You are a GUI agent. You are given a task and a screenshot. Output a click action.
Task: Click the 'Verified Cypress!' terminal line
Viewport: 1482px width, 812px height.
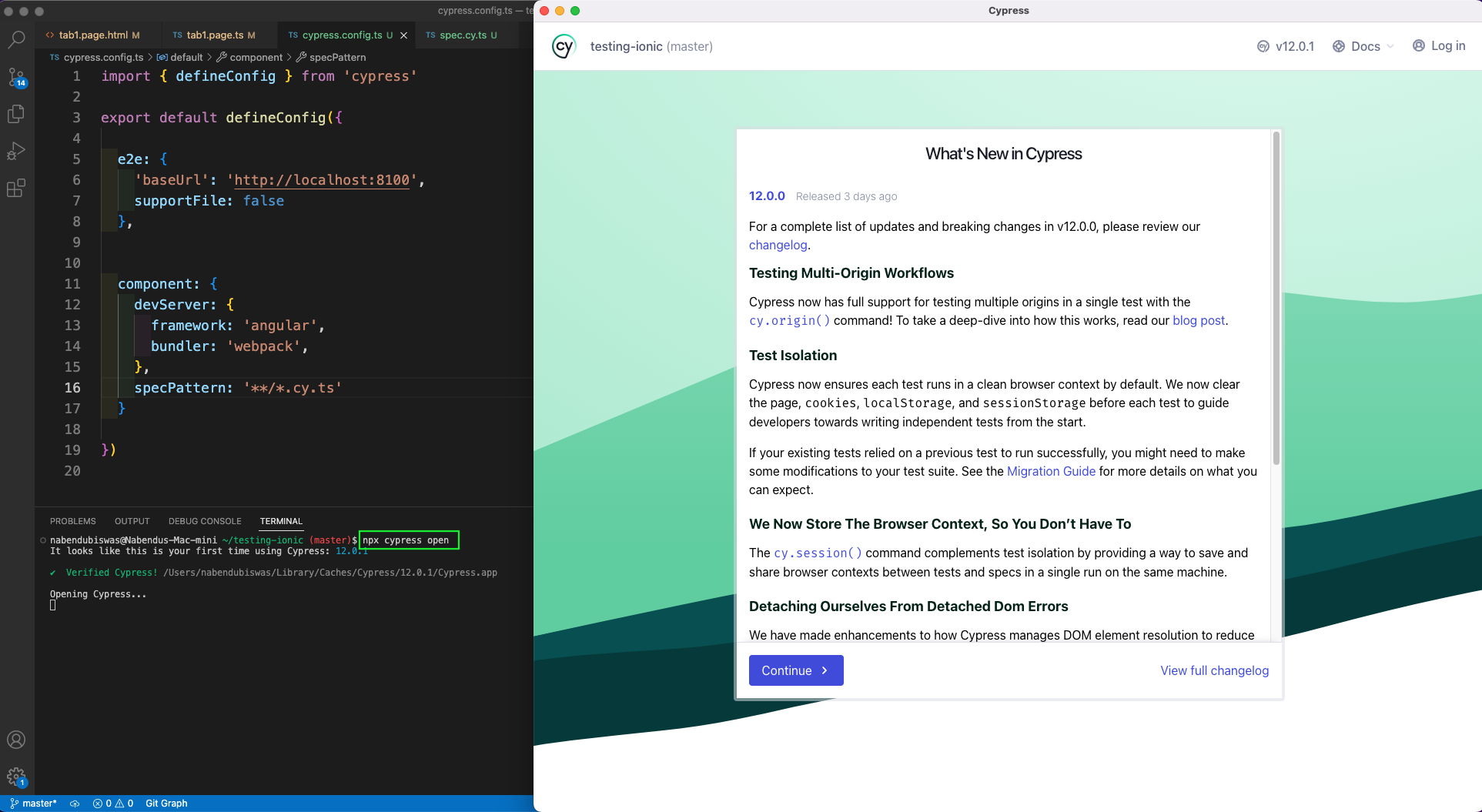273,573
